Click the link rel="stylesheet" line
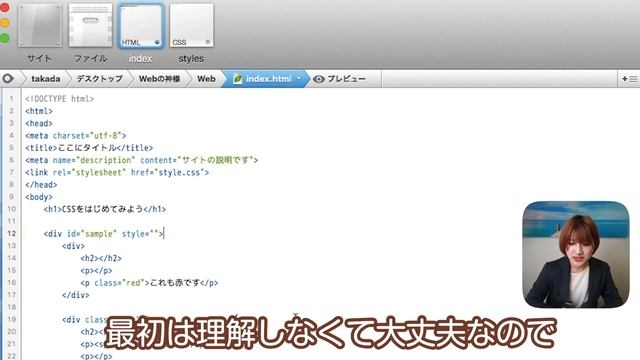Viewport: 640px width, 360px height. coord(117,172)
